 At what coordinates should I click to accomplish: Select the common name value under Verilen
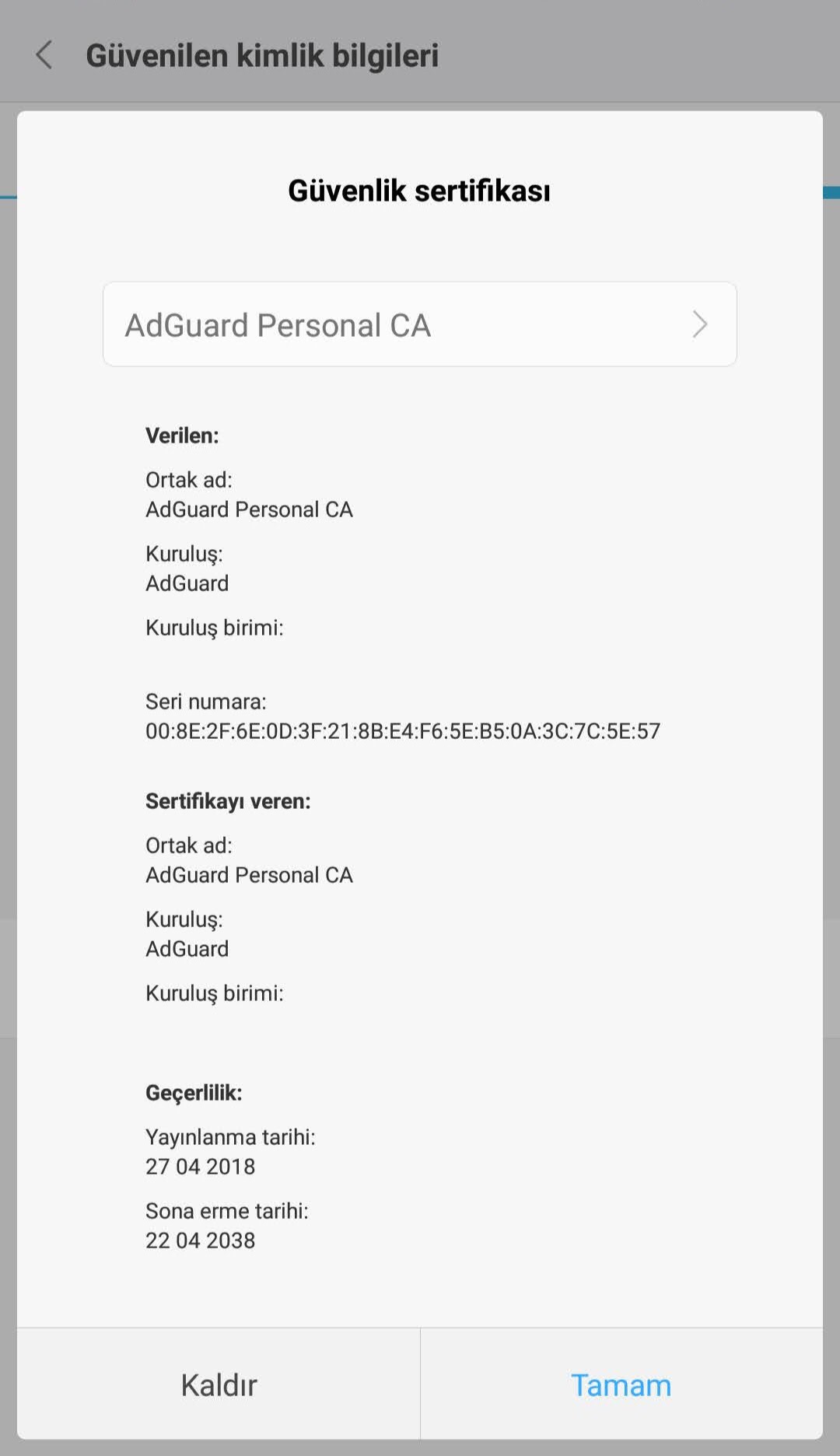tap(249, 509)
